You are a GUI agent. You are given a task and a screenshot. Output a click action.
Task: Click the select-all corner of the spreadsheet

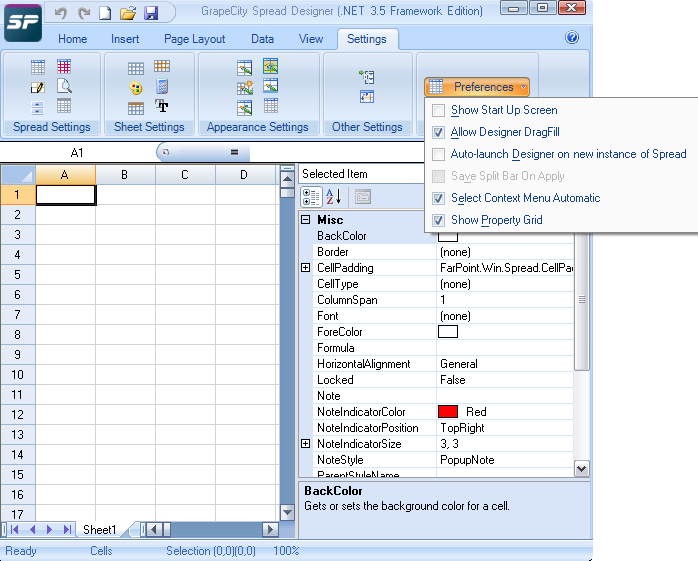[x=18, y=175]
